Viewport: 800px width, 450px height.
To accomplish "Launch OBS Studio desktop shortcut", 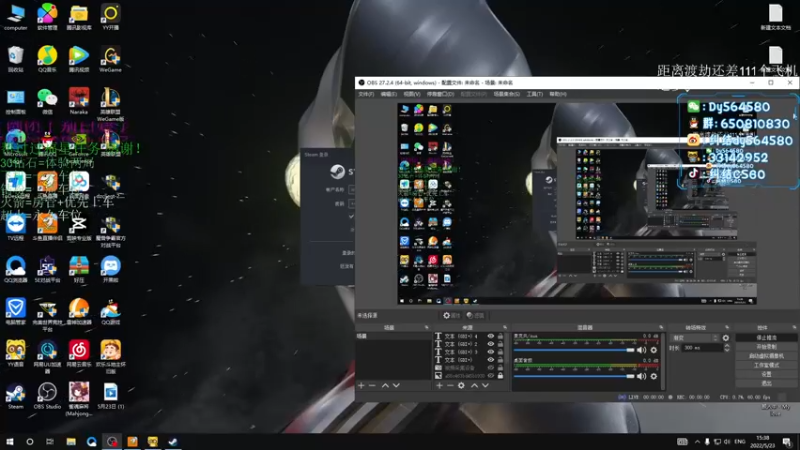I will 47,396.
